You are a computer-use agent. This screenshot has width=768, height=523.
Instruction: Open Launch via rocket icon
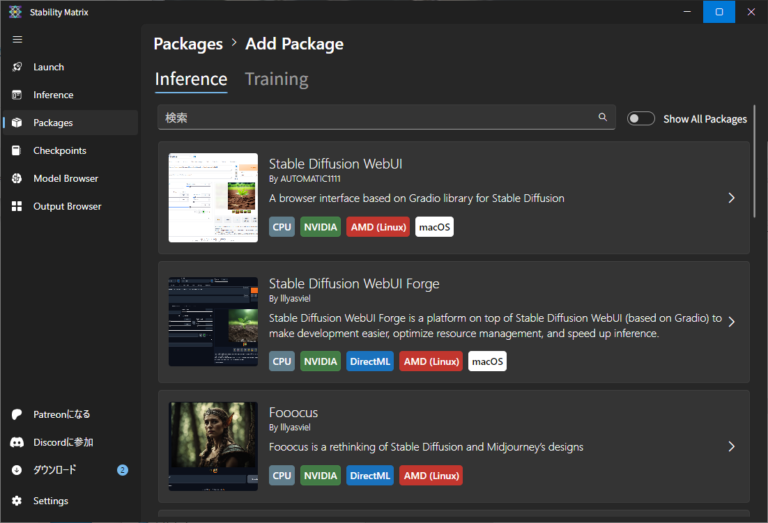click(x=17, y=67)
